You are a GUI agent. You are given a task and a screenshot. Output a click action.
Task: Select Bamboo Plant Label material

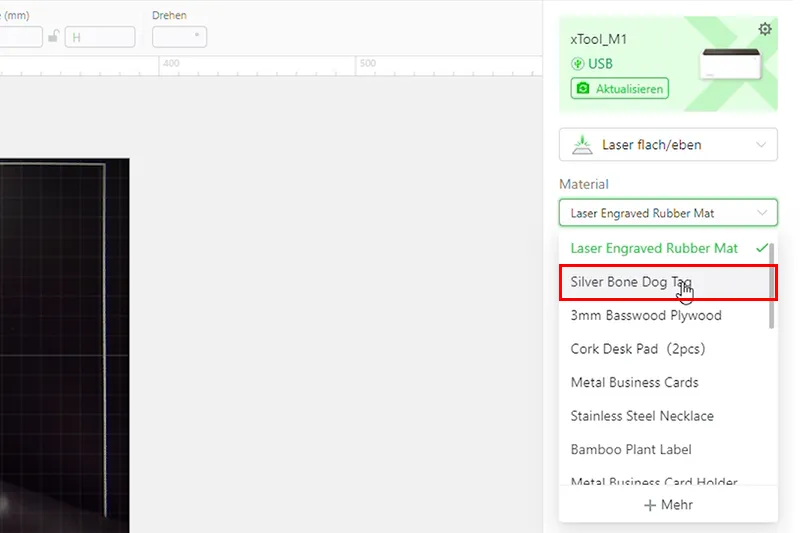(x=668, y=450)
